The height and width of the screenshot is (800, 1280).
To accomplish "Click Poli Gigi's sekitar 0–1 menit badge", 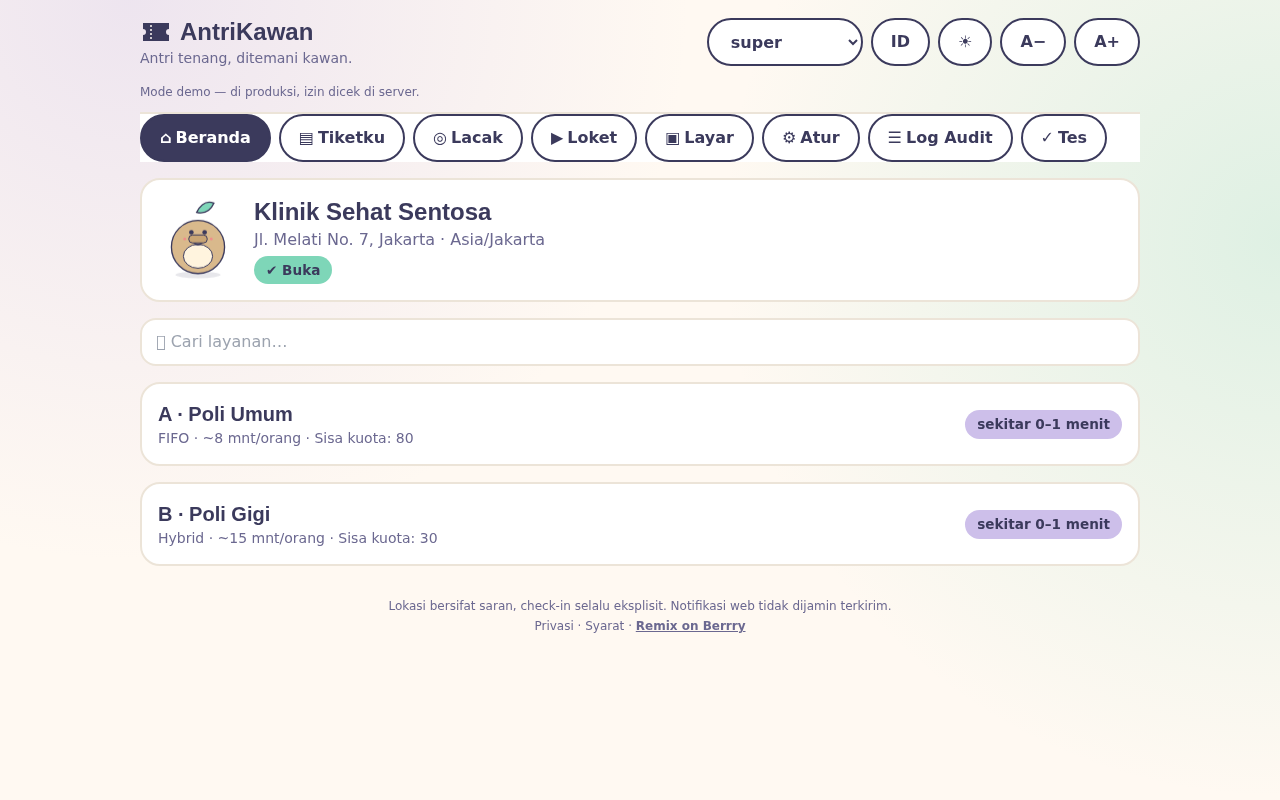I will 1043,524.
